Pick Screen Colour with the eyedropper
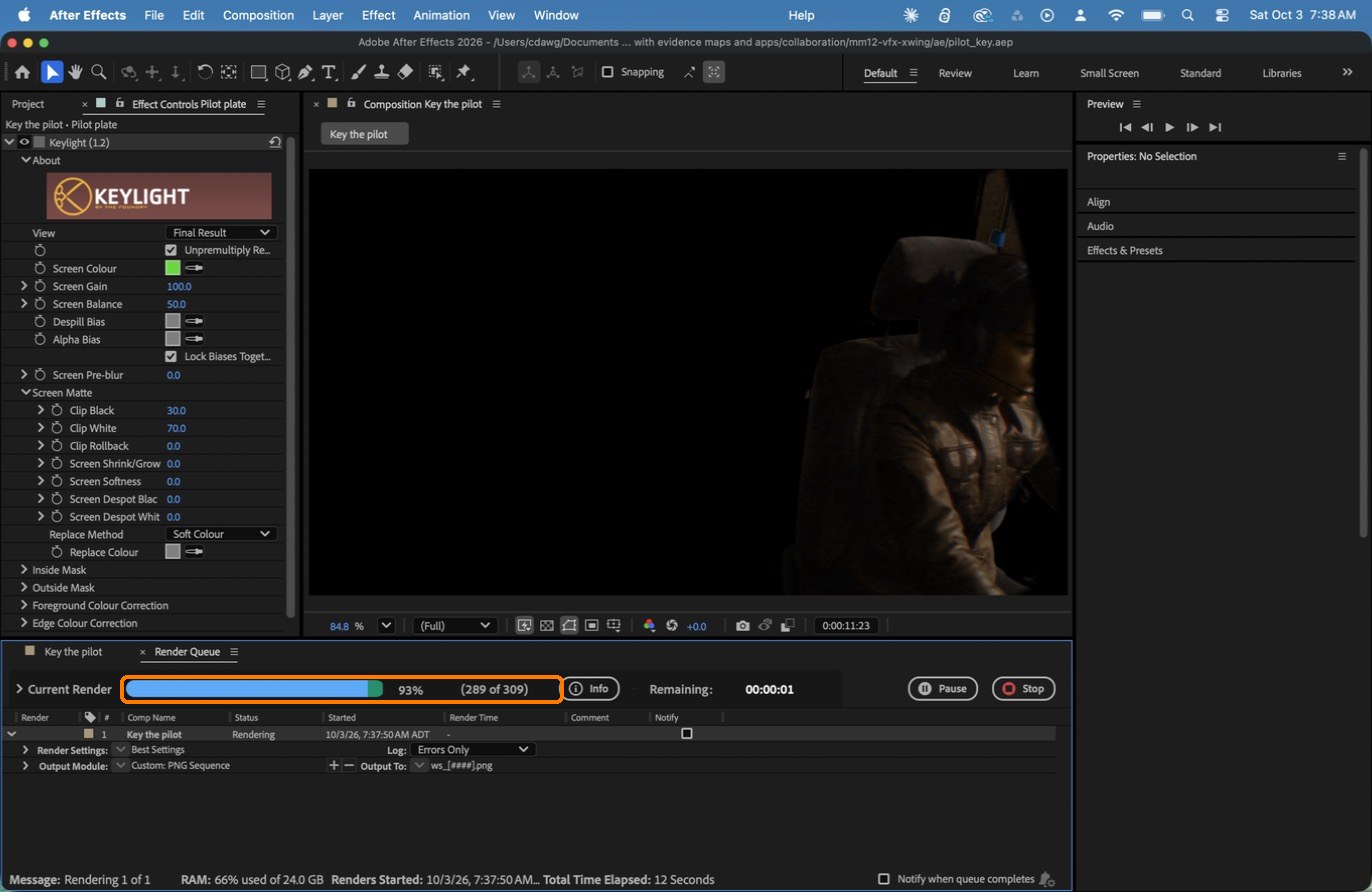1372x892 pixels. click(194, 268)
